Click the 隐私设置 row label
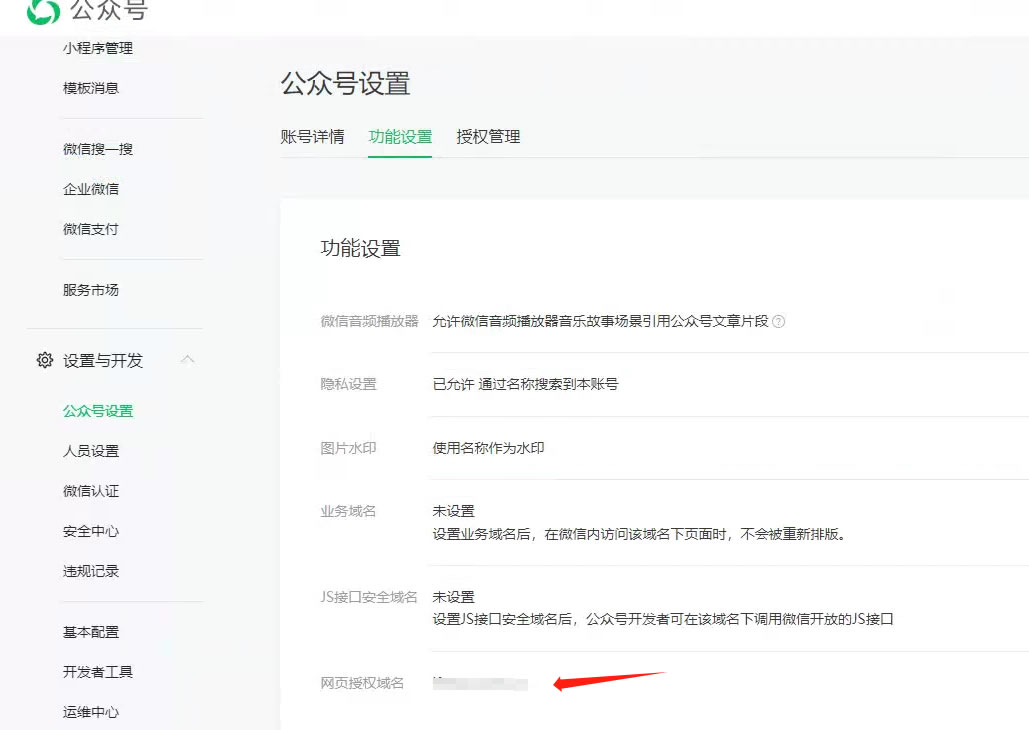This screenshot has height=730, width=1029. 348,384
